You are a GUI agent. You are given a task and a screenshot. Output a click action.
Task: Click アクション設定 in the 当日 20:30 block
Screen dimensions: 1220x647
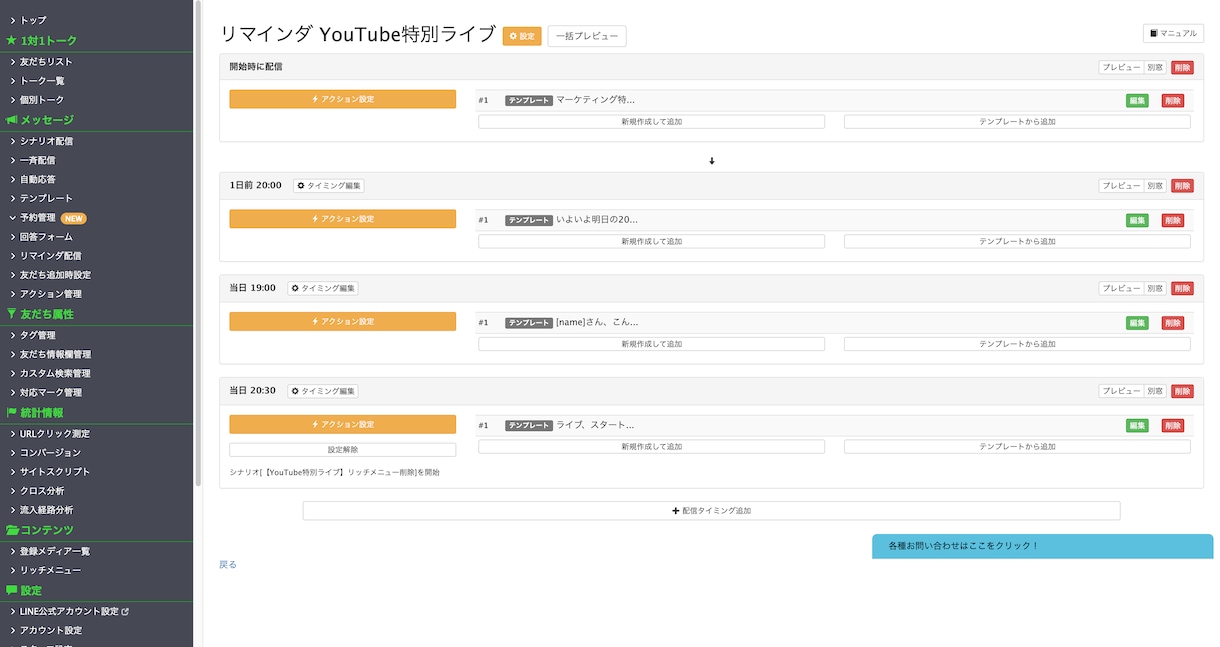coord(343,424)
